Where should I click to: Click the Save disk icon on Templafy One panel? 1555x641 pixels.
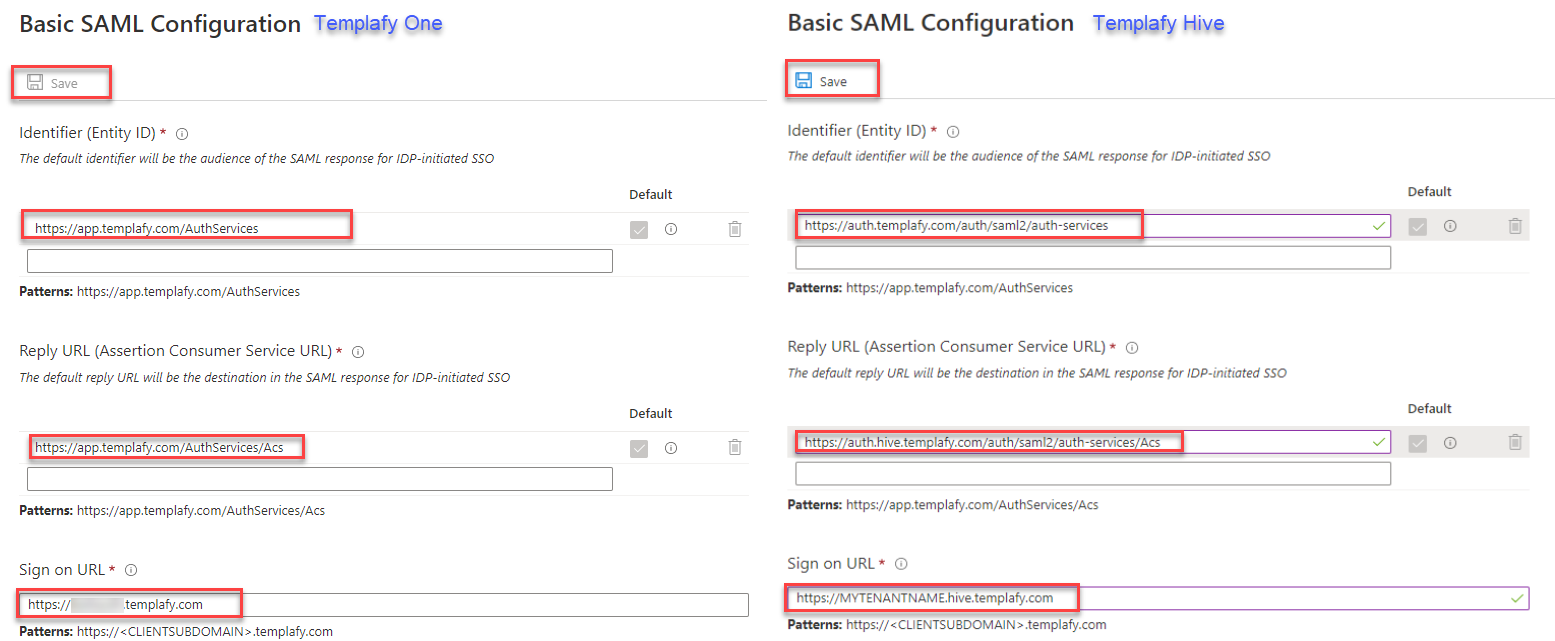pos(37,83)
